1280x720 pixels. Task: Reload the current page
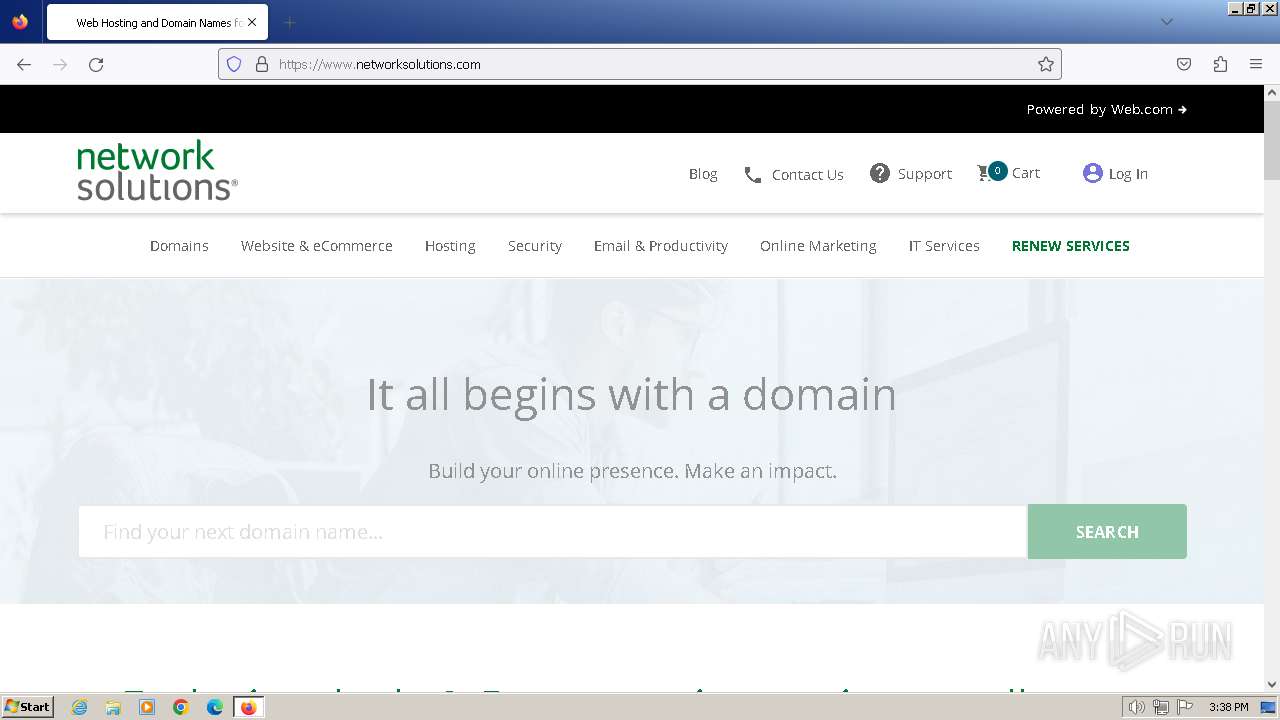click(x=96, y=64)
